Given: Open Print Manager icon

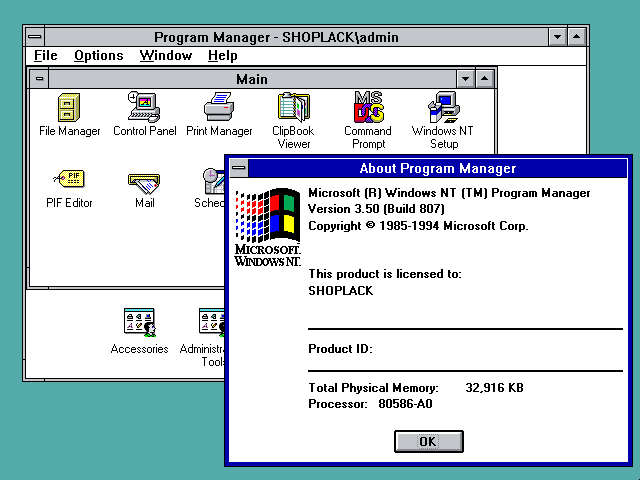Looking at the screenshot, I should [x=219, y=107].
